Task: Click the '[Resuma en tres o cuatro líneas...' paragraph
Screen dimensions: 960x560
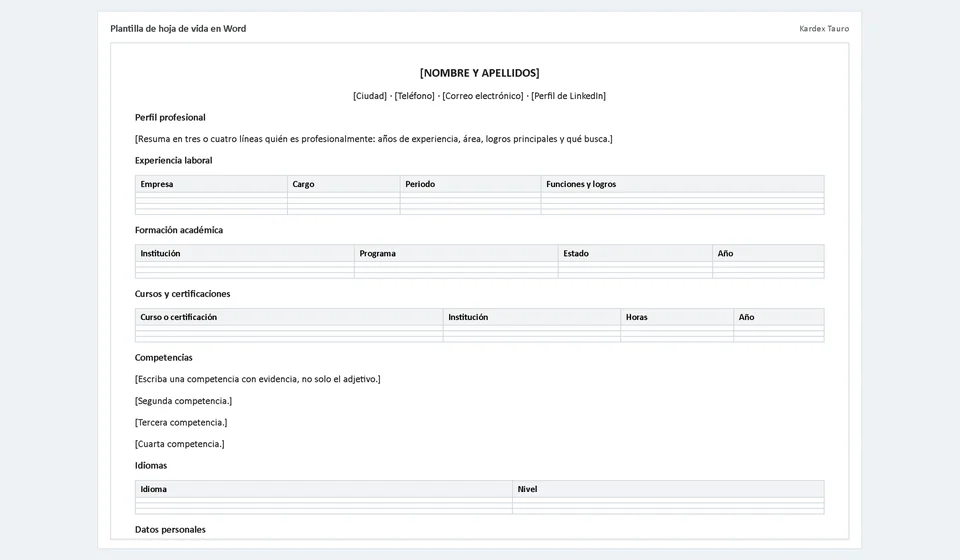Action: pyautogui.click(x=373, y=139)
